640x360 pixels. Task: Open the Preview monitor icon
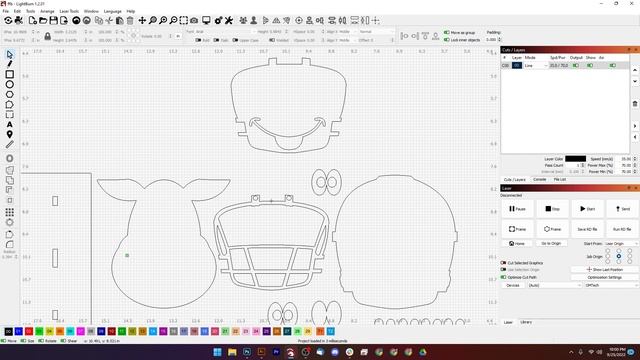(206, 20)
